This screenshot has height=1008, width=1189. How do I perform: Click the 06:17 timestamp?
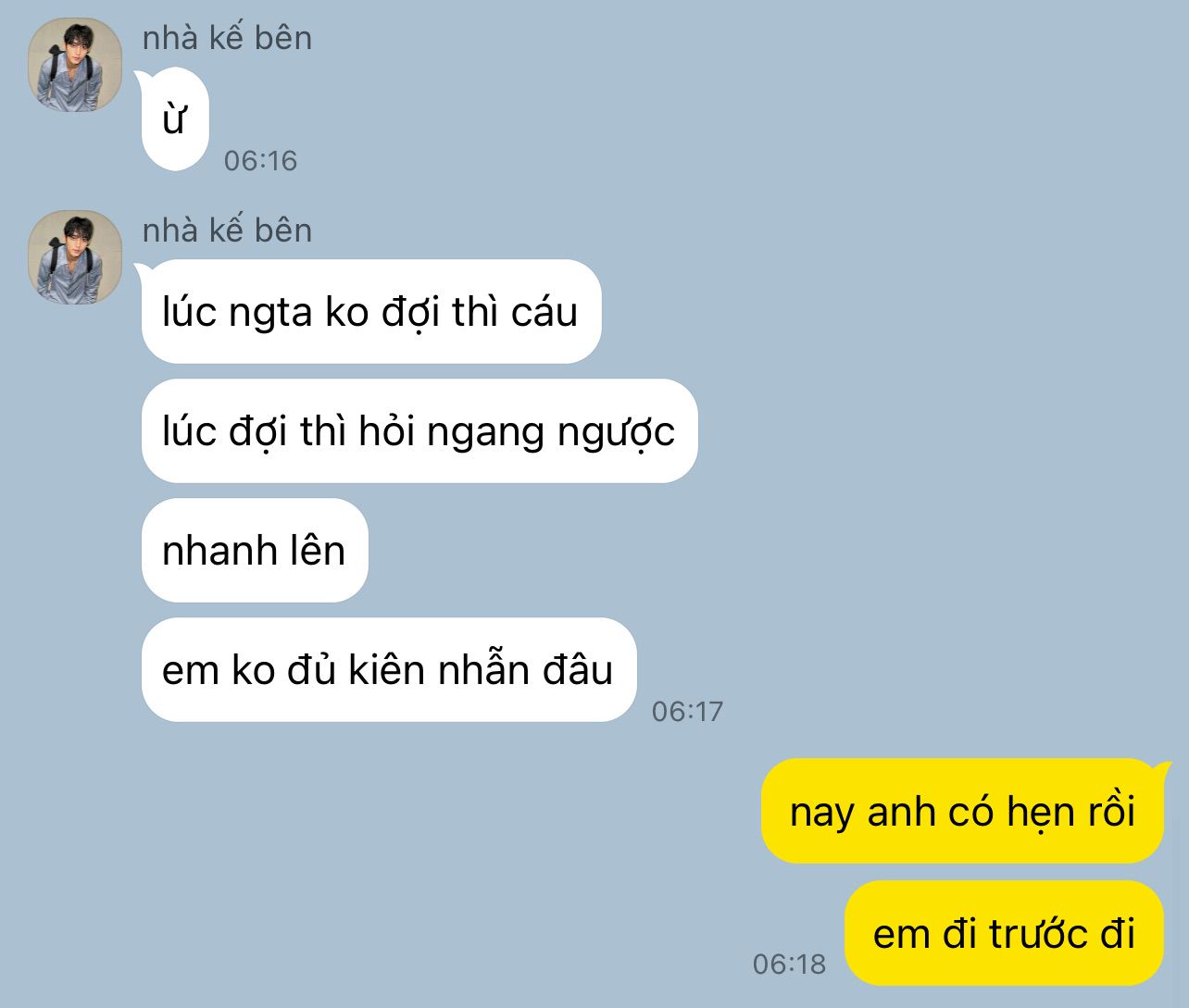[687, 712]
